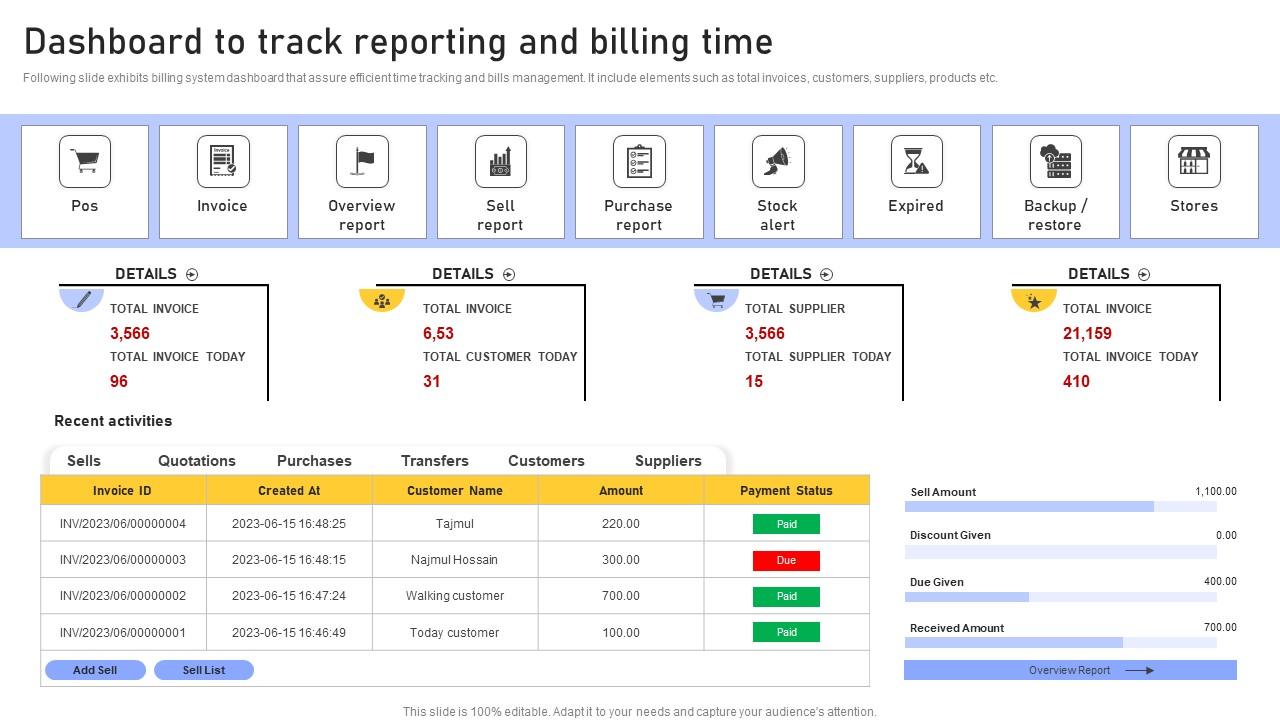Open the Pos shopping cart icon
This screenshot has width=1280, height=720.
[x=85, y=162]
